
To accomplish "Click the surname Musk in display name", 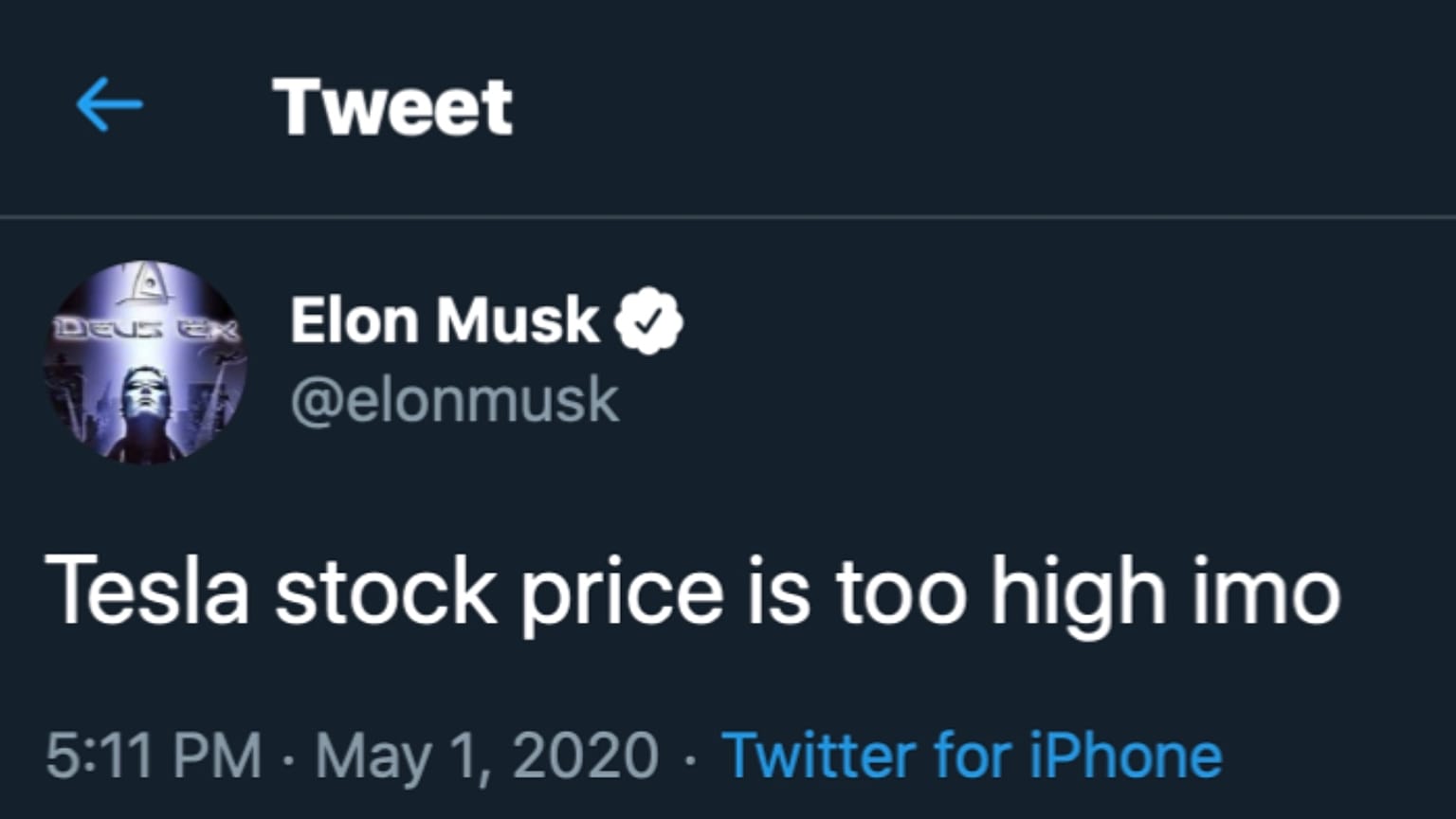I will 518,320.
